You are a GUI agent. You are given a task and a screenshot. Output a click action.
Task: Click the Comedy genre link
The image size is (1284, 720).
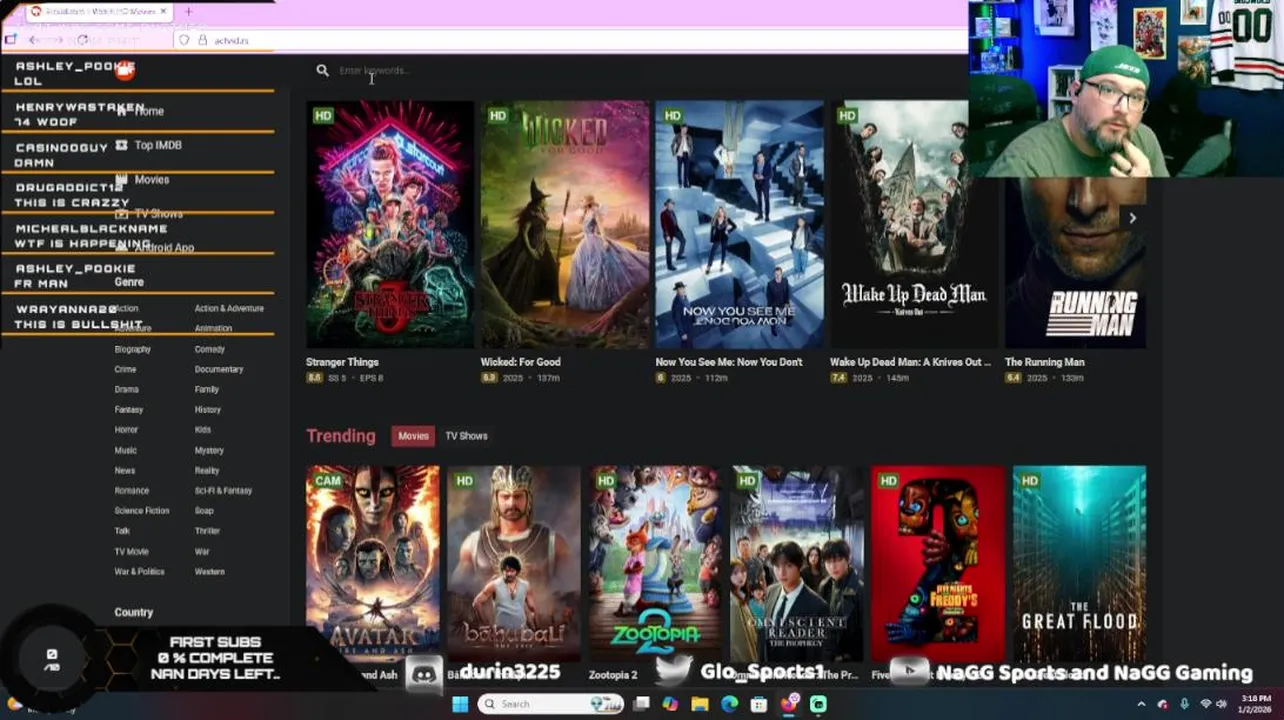click(x=210, y=350)
